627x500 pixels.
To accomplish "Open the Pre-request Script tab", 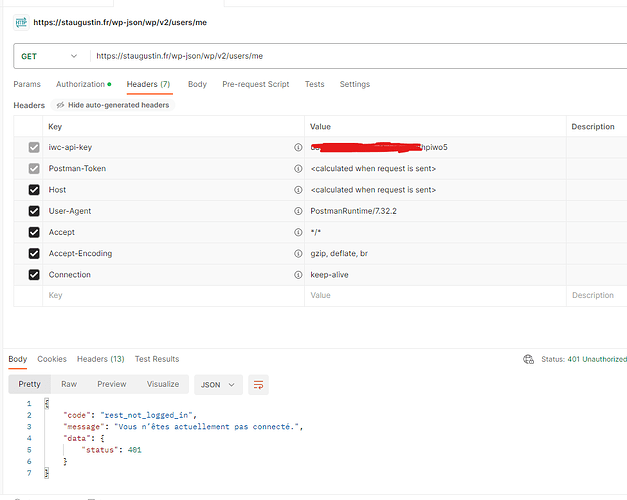I will point(255,84).
